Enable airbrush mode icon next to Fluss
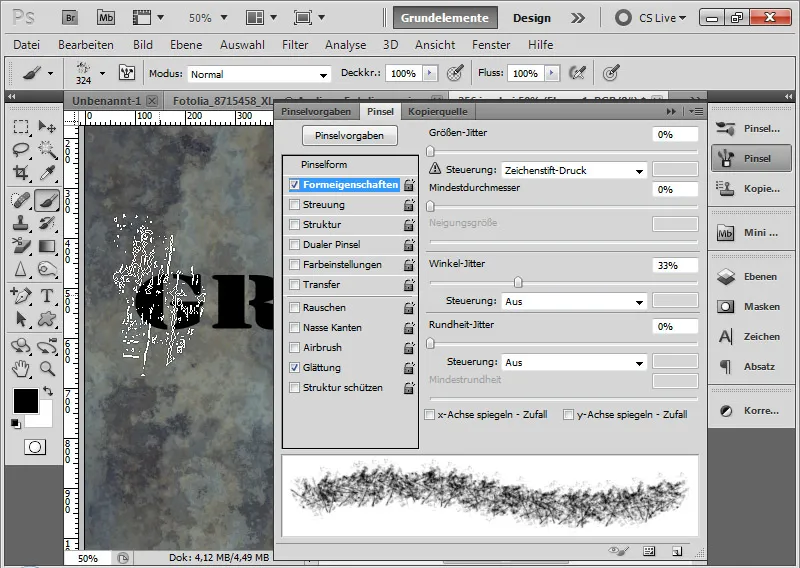Screen dimensions: 800x568 pyautogui.click(x=577, y=73)
